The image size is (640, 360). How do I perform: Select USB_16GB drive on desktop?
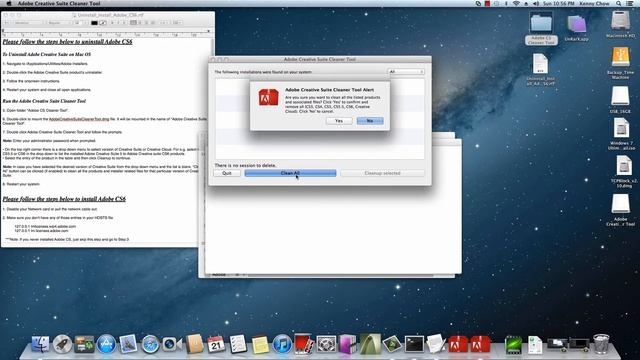point(620,100)
